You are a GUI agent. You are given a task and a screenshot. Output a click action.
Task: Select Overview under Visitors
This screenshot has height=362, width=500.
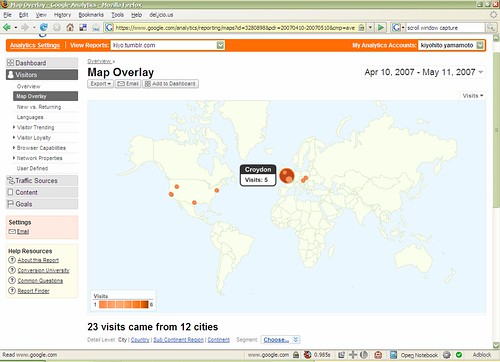pyautogui.click(x=28, y=86)
